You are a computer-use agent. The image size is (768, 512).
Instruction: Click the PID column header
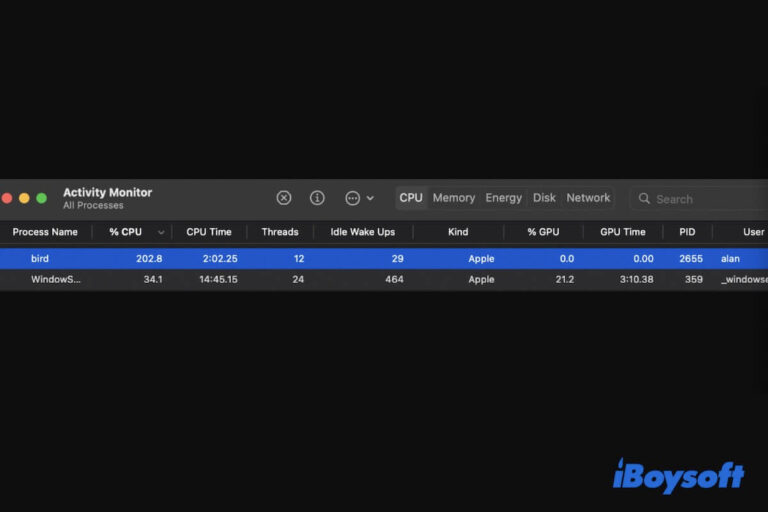point(687,232)
